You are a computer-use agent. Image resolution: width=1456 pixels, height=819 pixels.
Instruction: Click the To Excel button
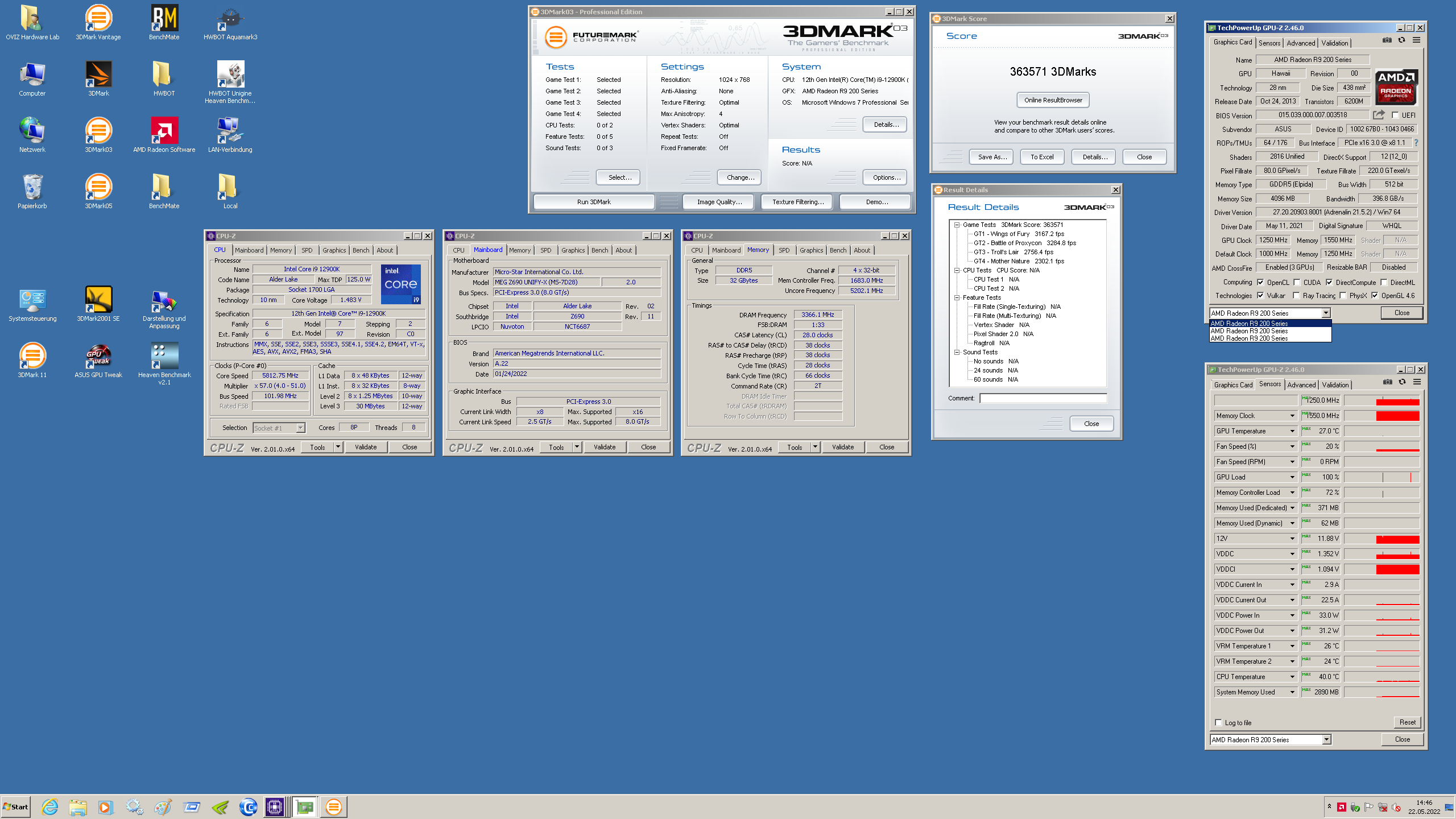(x=1042, y=157)
